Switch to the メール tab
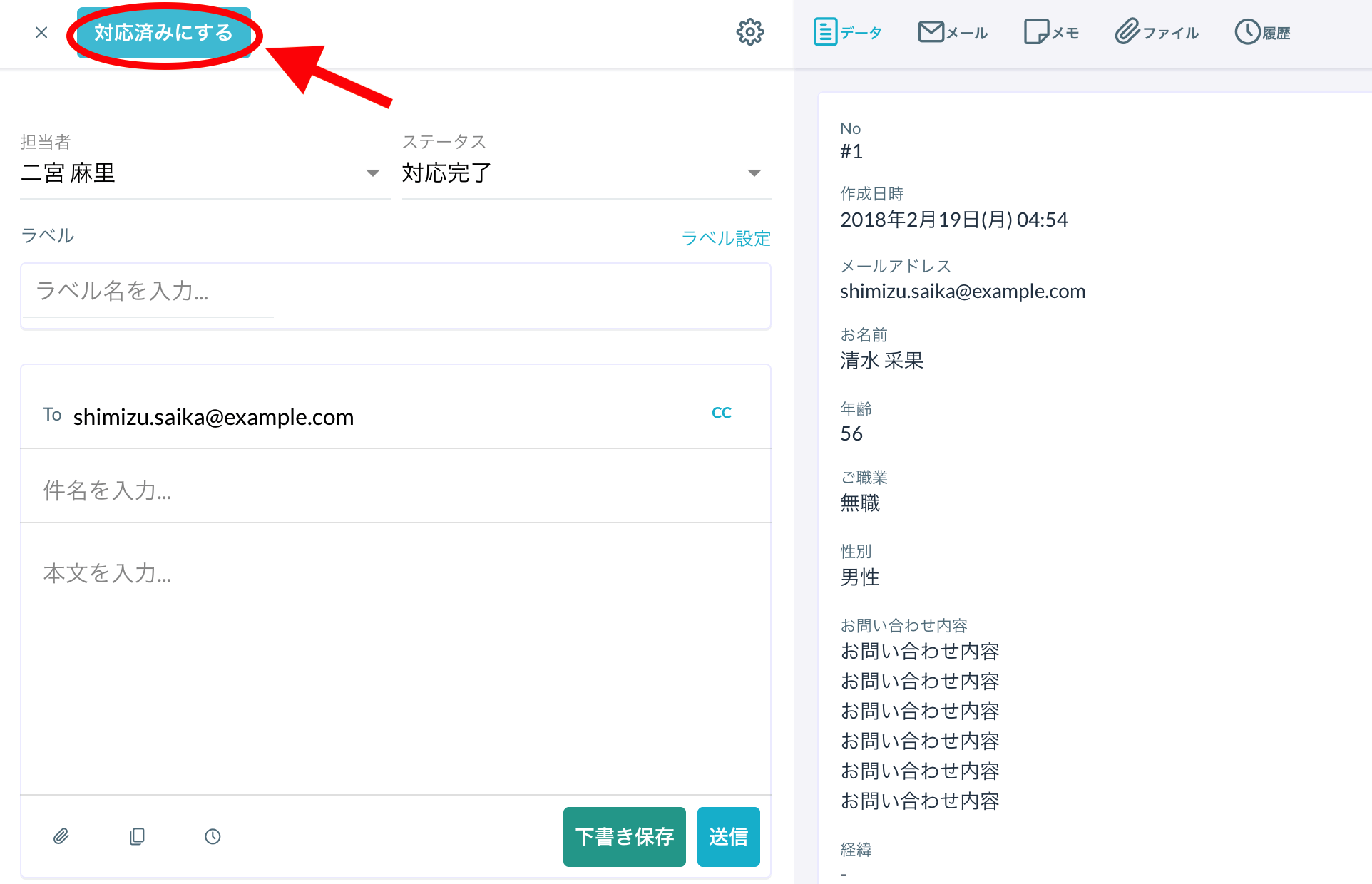The height and width of the screenshot is (884, 1372). pos(953,32)
